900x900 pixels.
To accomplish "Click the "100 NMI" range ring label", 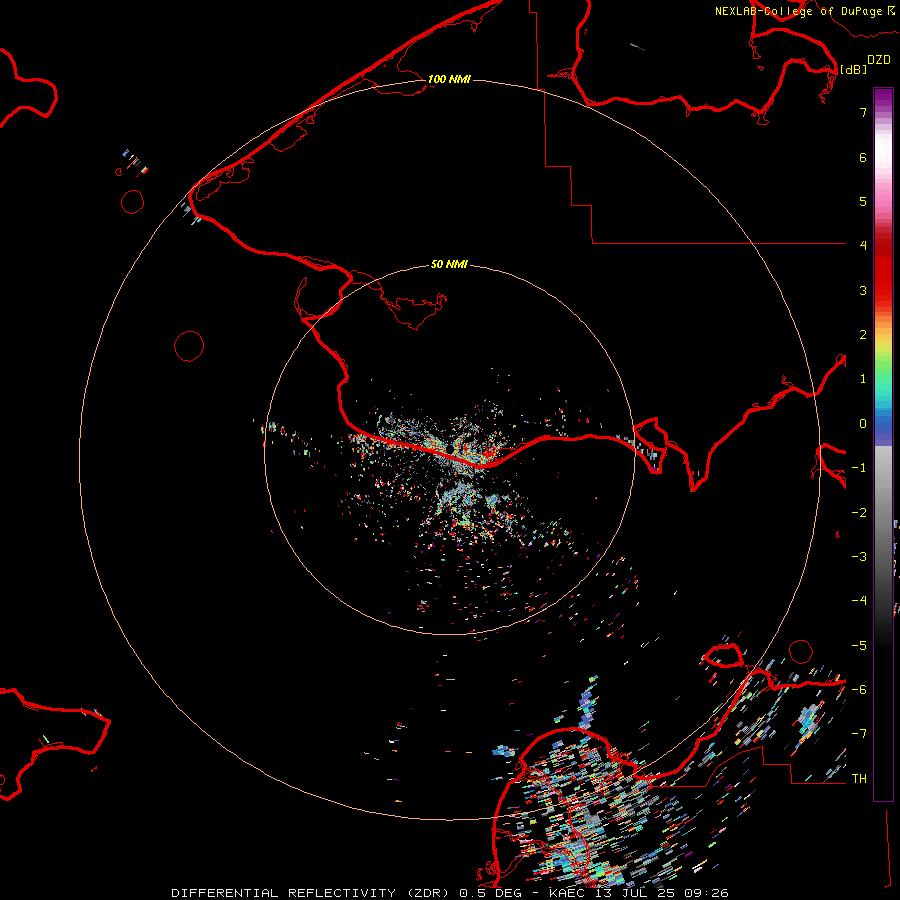I will tap(449, 79).
